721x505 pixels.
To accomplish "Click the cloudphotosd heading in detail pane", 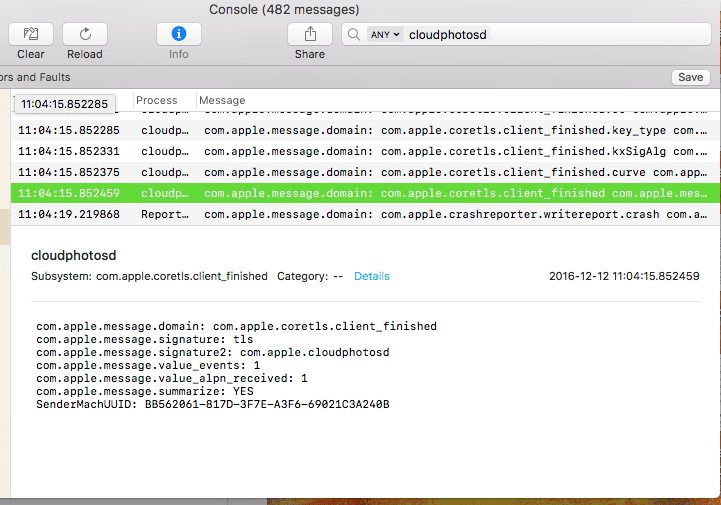I will click(74, 255).
